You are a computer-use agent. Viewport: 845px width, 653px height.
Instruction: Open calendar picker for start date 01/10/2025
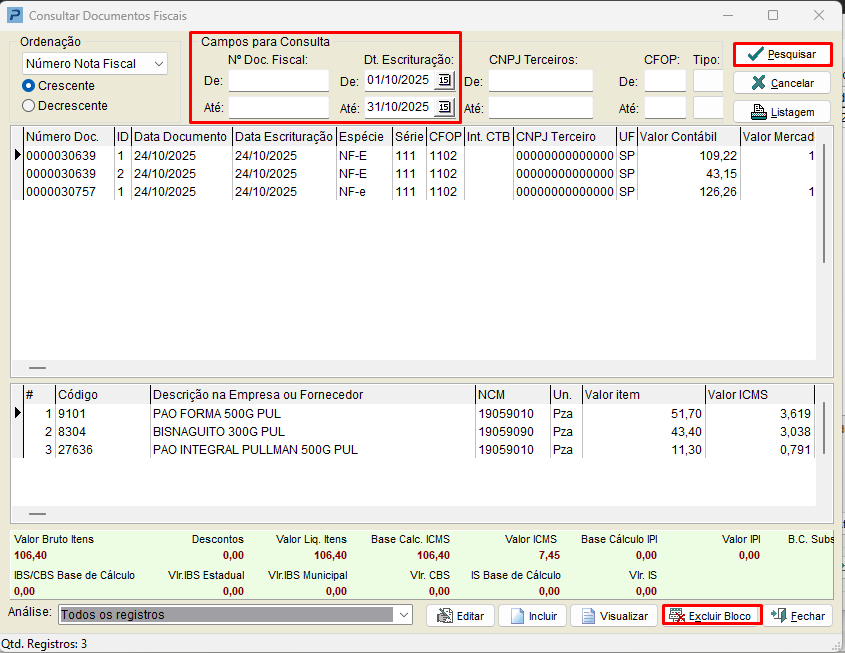tap(444, 80)
